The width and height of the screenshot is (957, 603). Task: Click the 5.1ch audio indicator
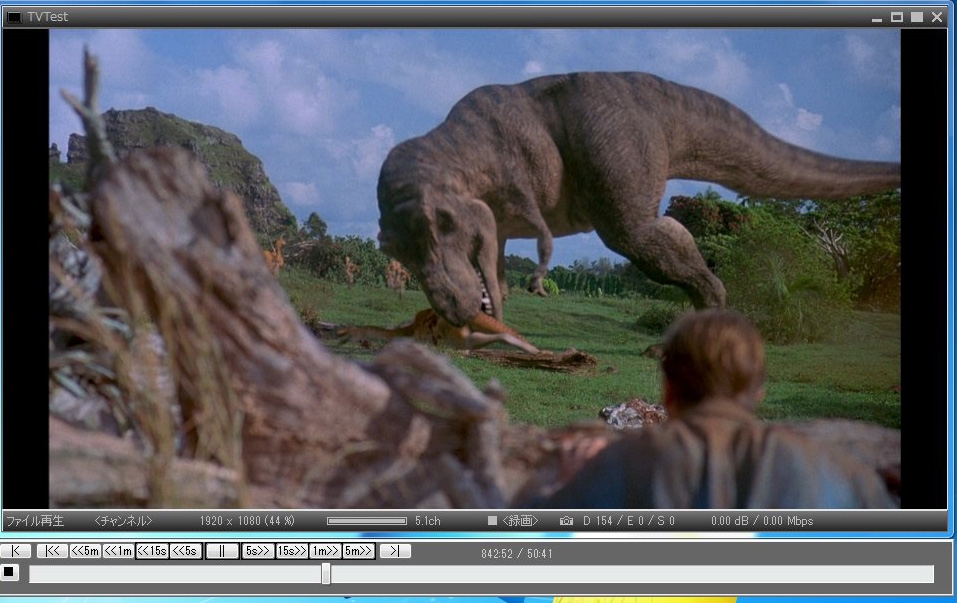[x=427, y=521]
